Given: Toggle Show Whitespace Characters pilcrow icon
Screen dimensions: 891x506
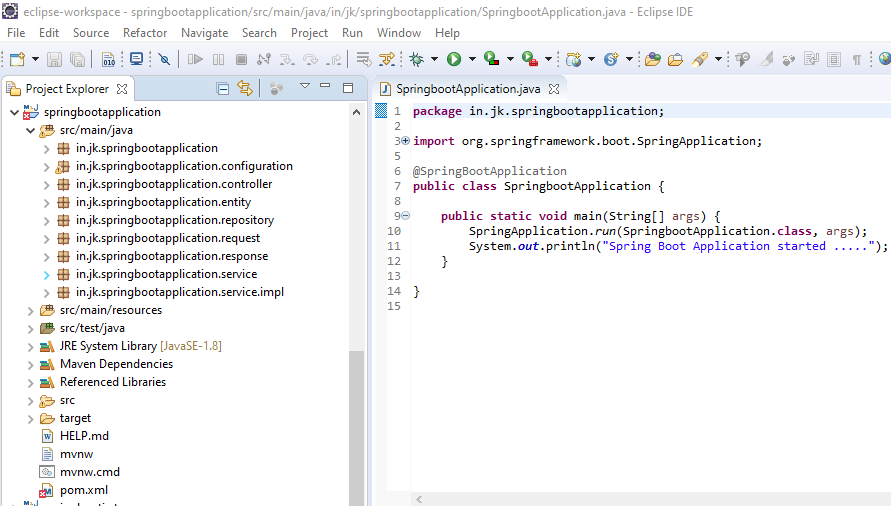Looking at the screenshot, I should (x=856, y=59).
